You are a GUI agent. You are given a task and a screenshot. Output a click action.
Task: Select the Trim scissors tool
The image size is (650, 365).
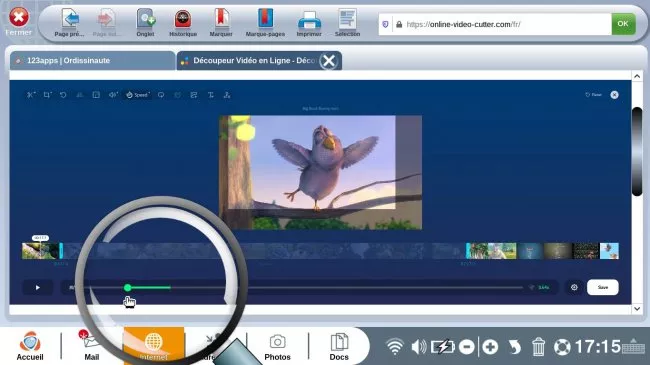click(x=30, y=95)
